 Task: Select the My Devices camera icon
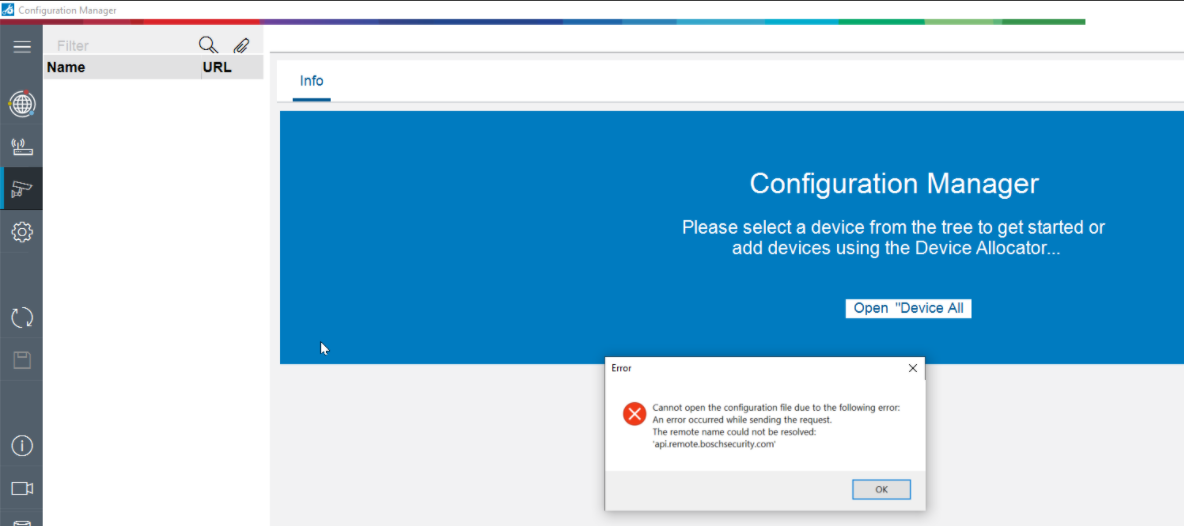tap(22, 189)
